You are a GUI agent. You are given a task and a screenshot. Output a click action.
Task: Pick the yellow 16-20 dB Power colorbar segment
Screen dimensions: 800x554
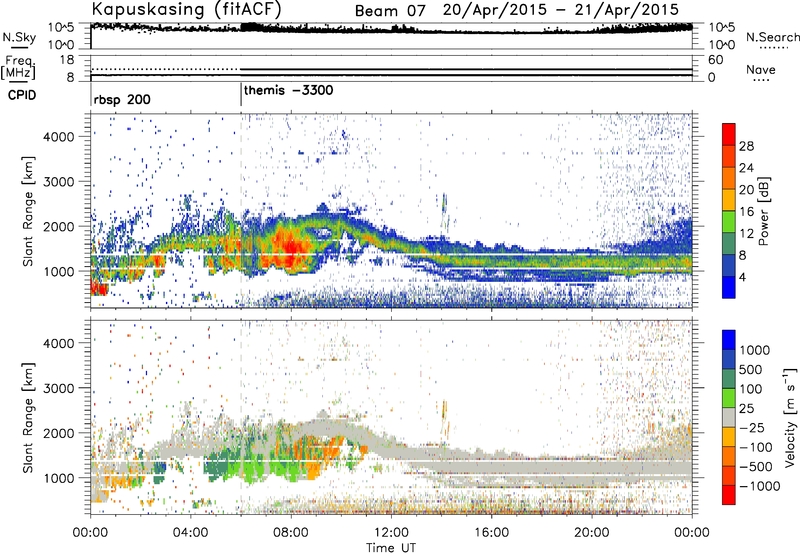[729, 199]
